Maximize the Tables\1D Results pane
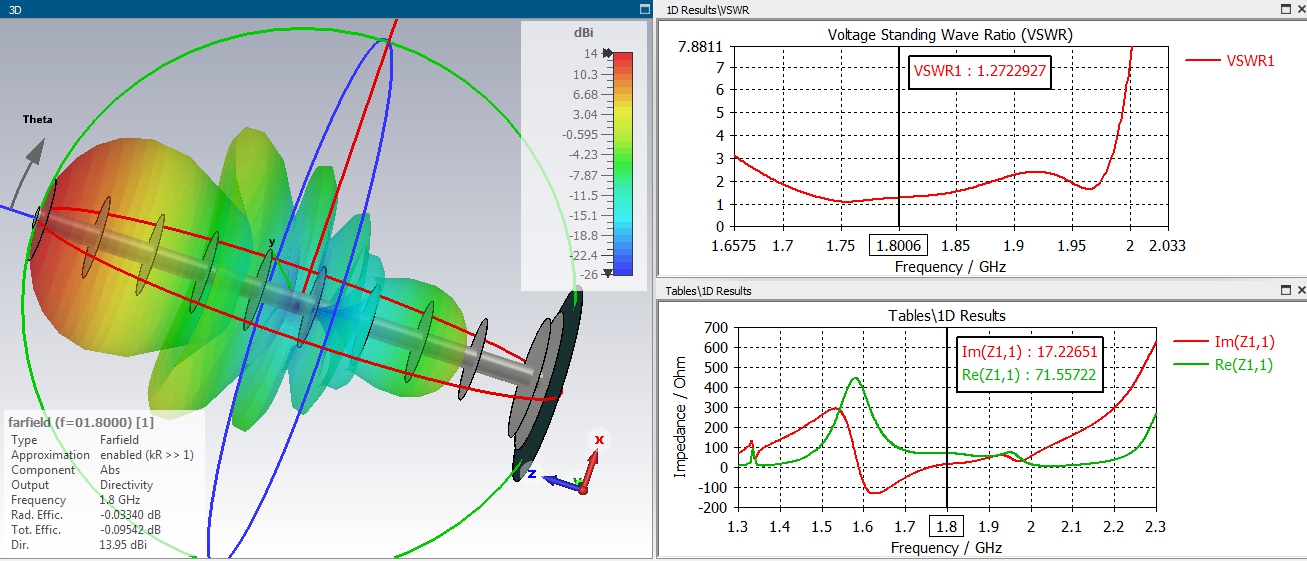Image resolution: width=1307 pixels, height=561 pixels. click(1285, 291)
